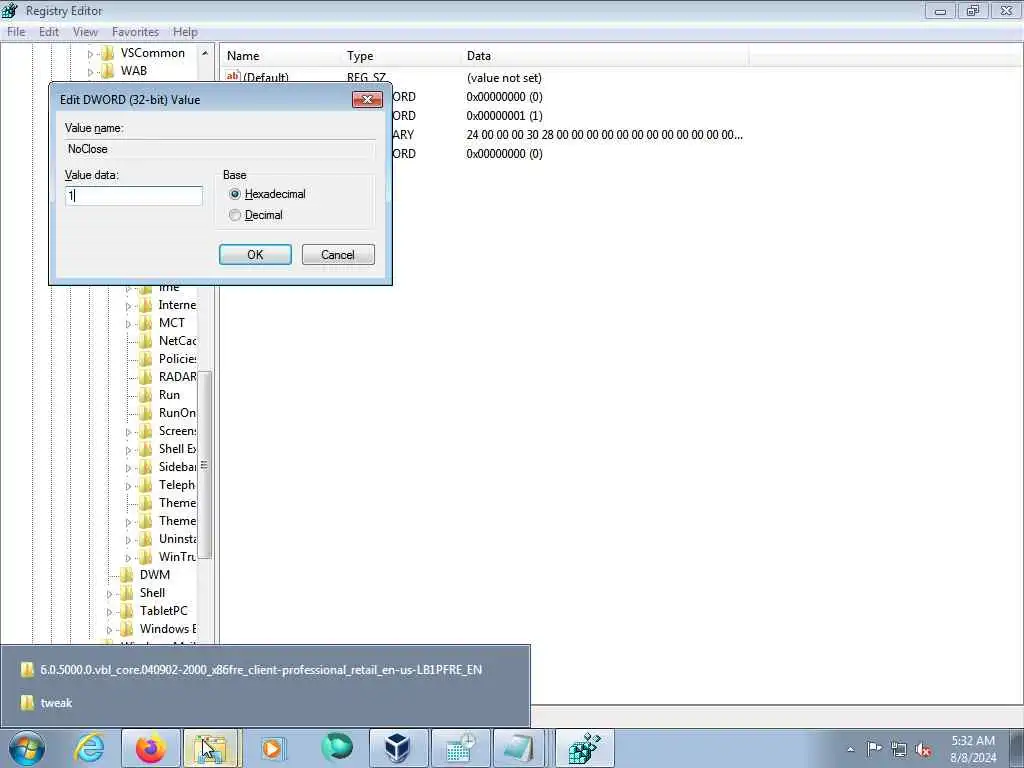This screenshot has height=768, width=1024.
Task: Click the tree pane vertical scrollbar thumb
Action: pyautogui.click(x=204, y=465)
